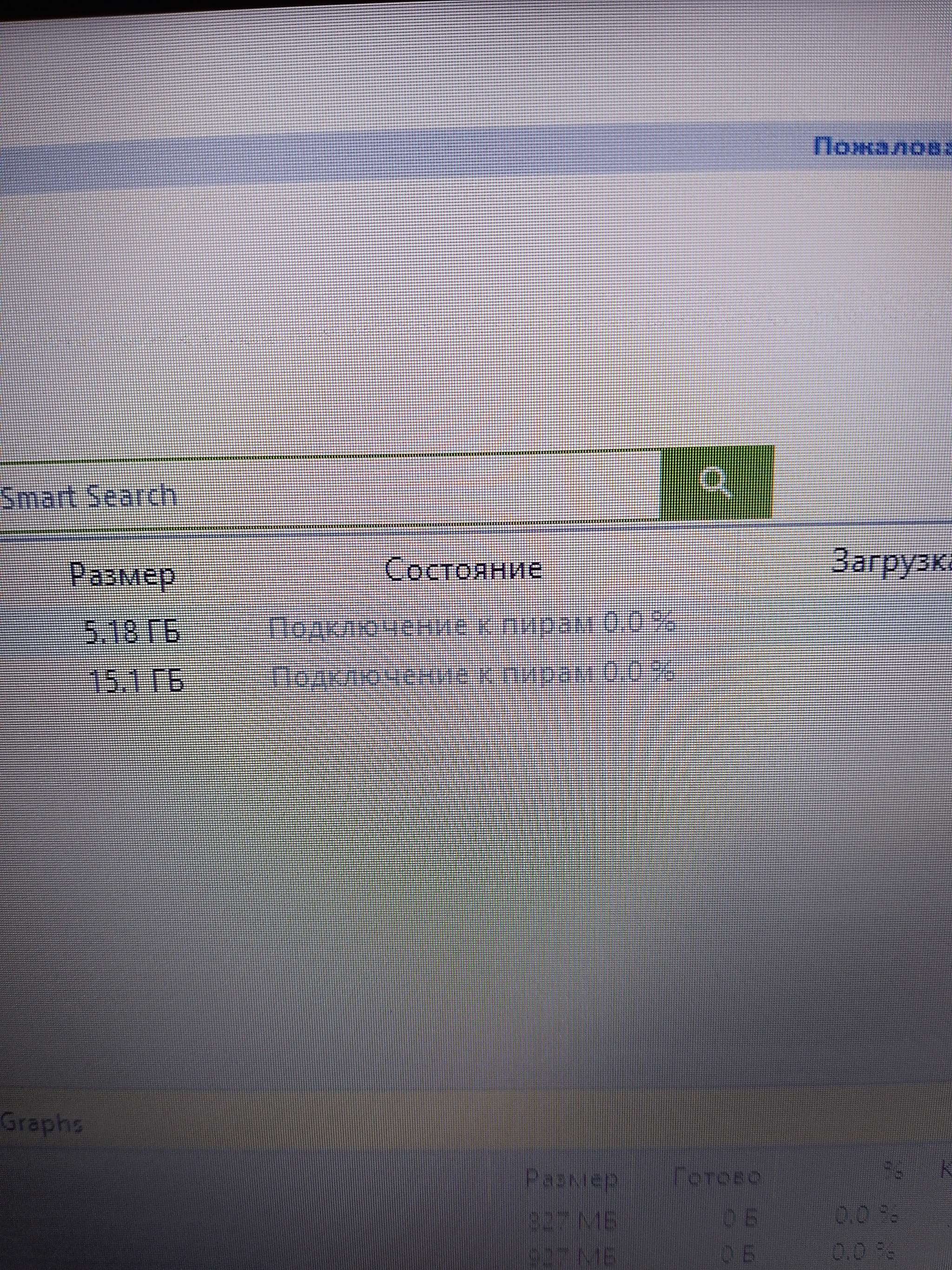Select the 5.18 ГБ size cell
This screenshot has width=952, height=1270.
pos(132,632)
